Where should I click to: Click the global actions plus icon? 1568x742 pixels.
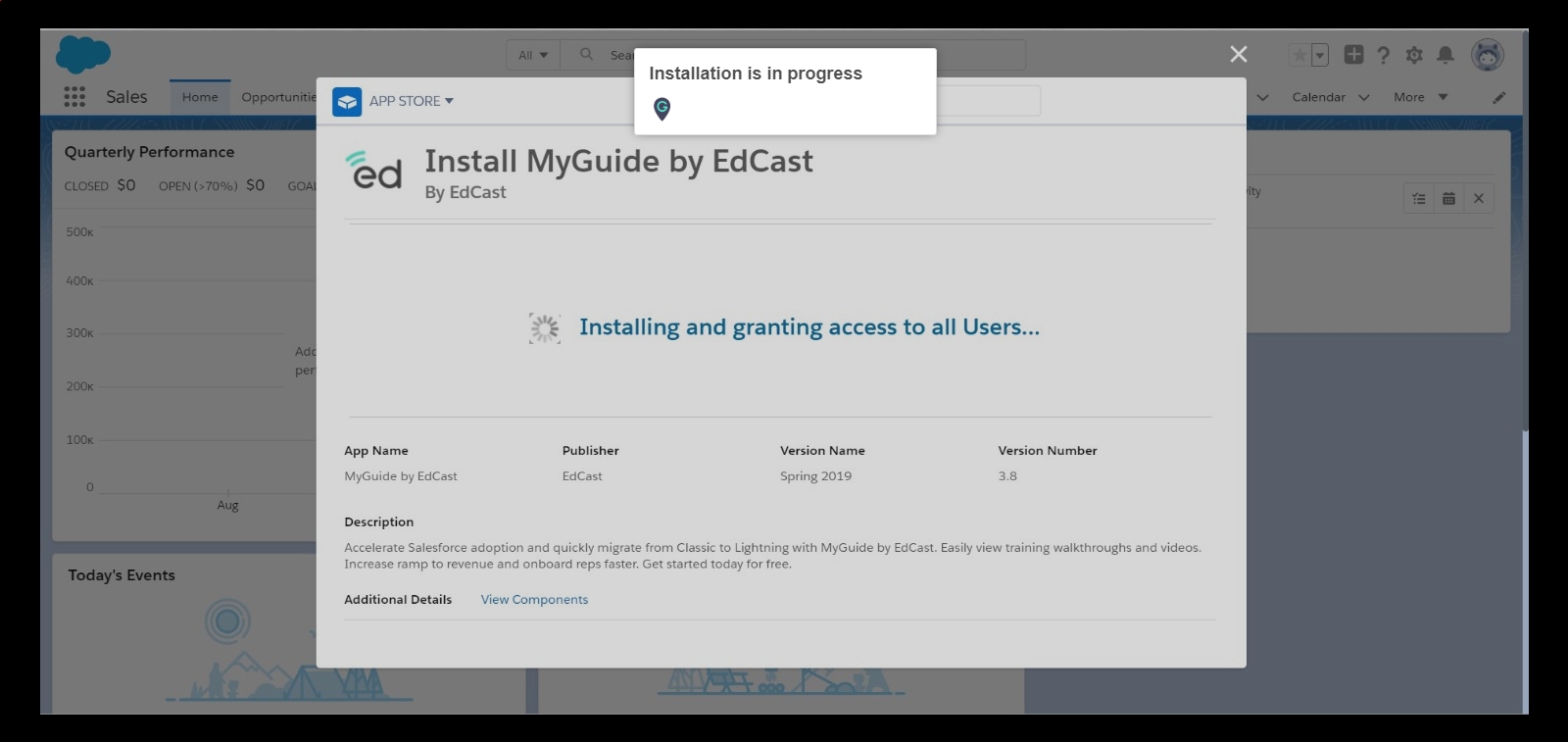click(1353, 55)
